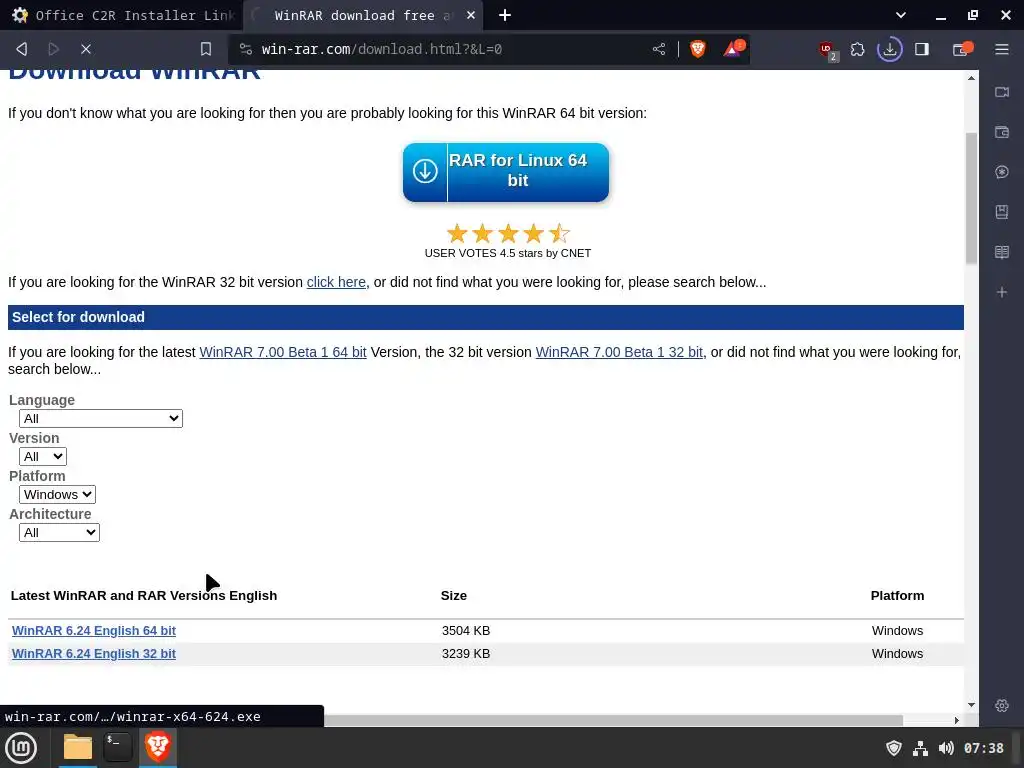This screenshot has width=1024, height=768.
Task: Click the Brave browser taskbar icon
Action: [x=157, y=747]
